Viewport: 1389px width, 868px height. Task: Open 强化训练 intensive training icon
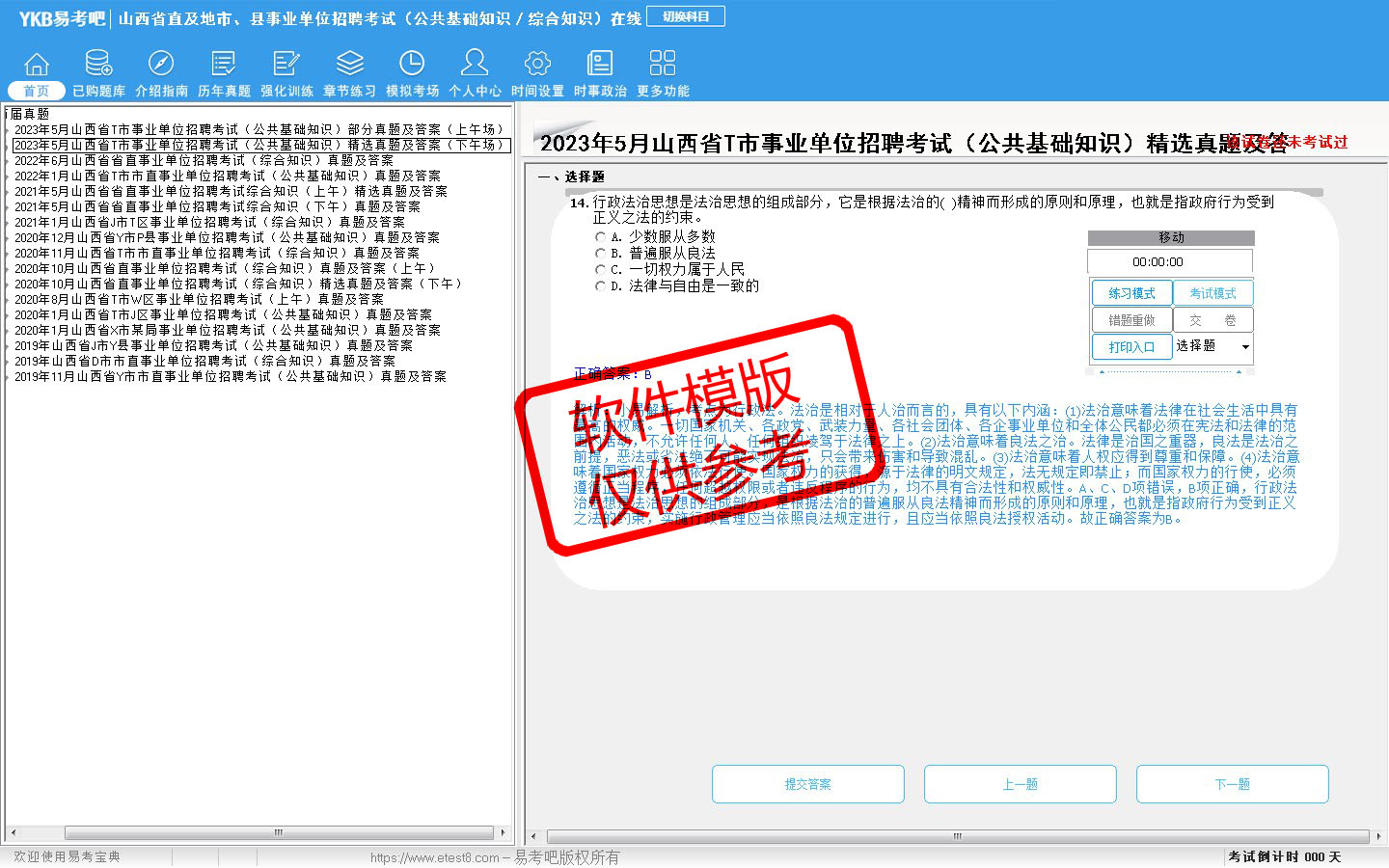(286, 73)
